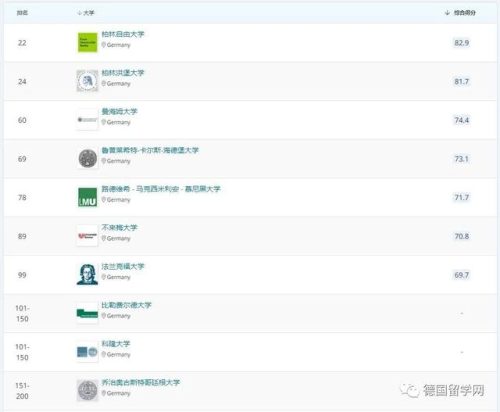The height and width of the screenshot is (412, 500).
Task: Click the Goethe portrait logo of Frankfurt University
Action: click(87, 274)
